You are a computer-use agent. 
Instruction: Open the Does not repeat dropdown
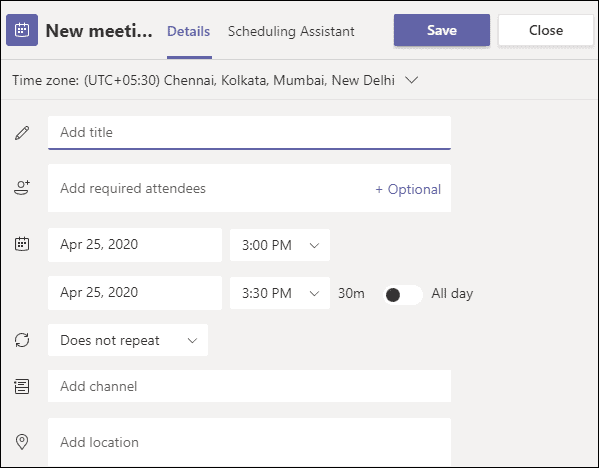pyautogui.click(x=128, y=340)
